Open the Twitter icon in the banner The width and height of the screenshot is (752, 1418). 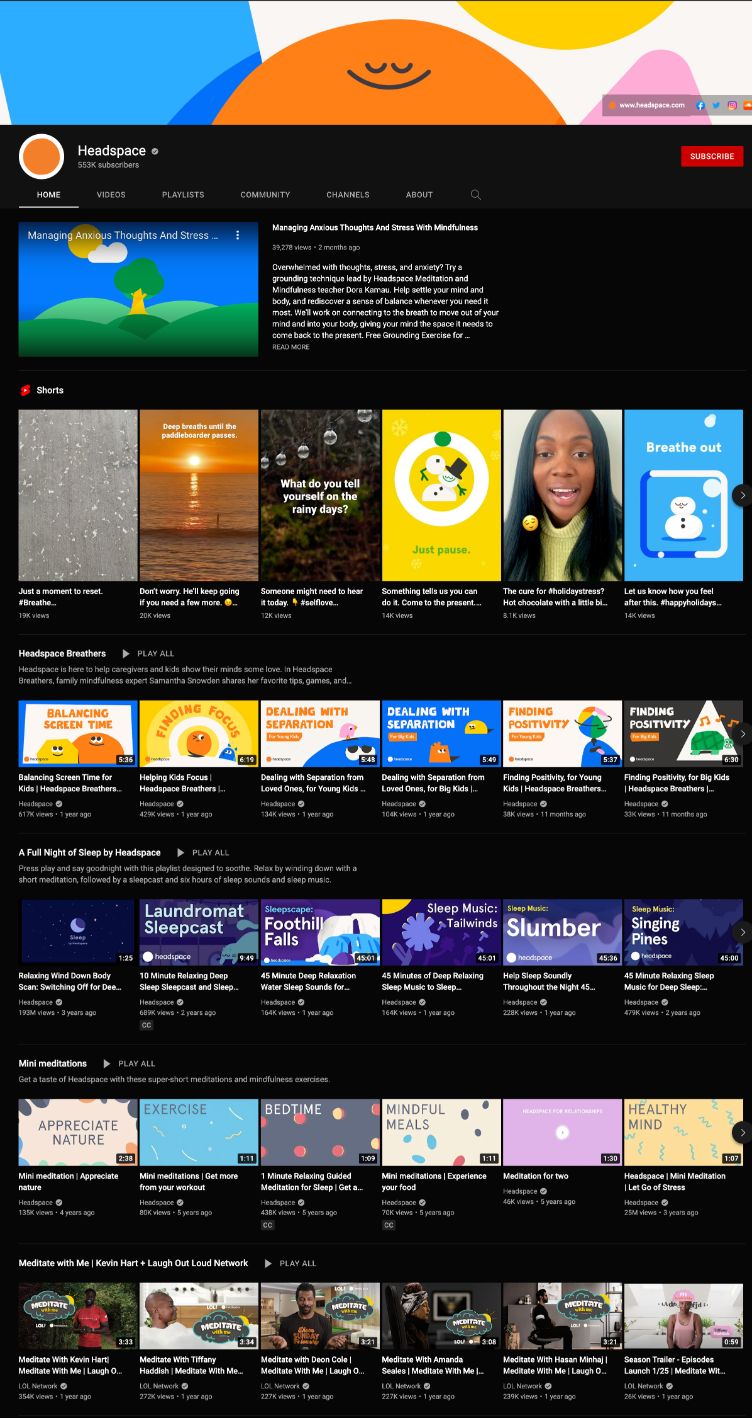716,105
